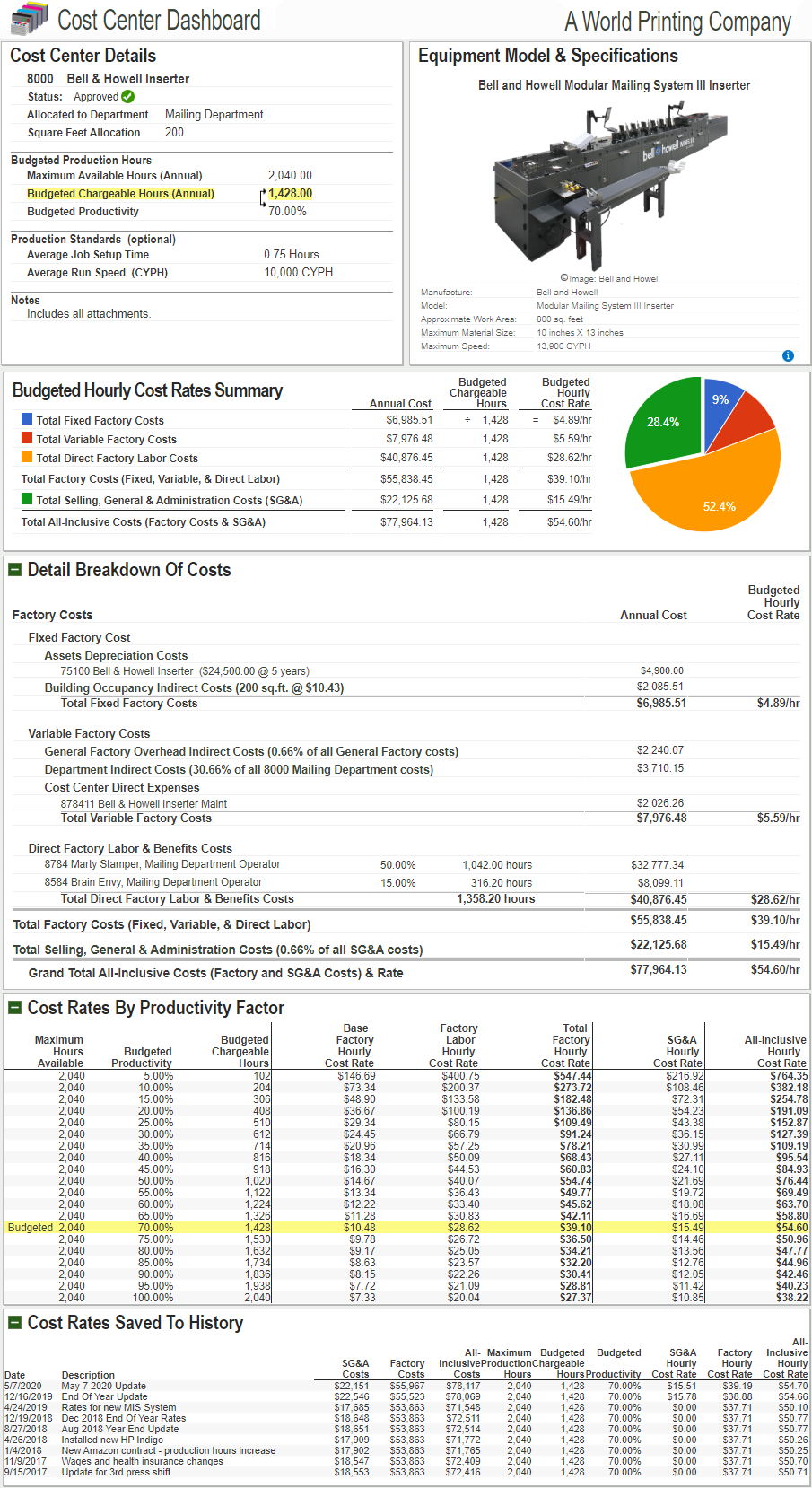Collapse the Detail Breakdown Of Costs section
Screen dimensions: 812x1488
14,570
